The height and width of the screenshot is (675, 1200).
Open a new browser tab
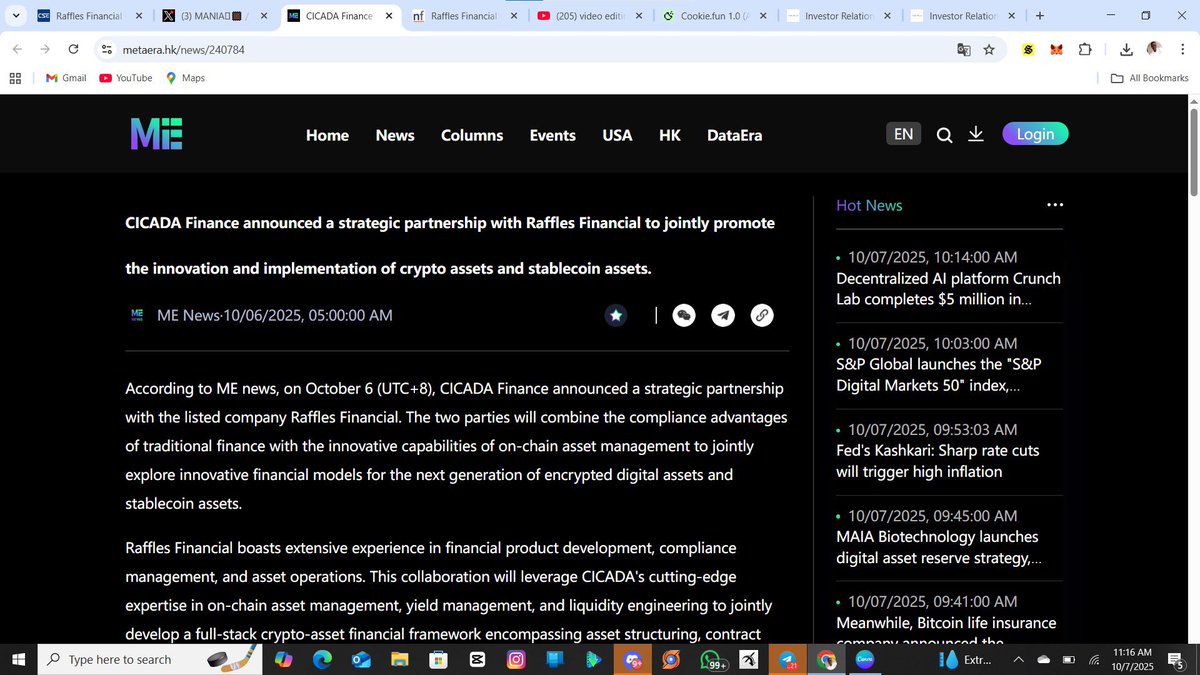pyautogui.click(x=1040, y=16)
